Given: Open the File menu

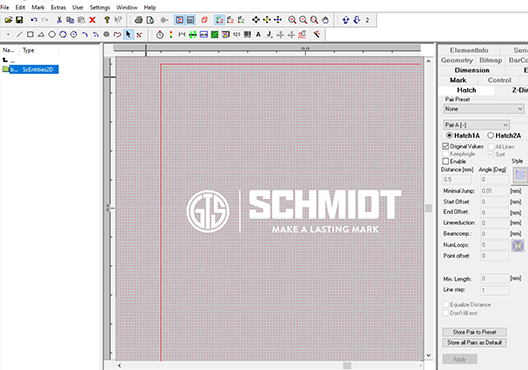Looking at the screenshot, I should point(5,7).
